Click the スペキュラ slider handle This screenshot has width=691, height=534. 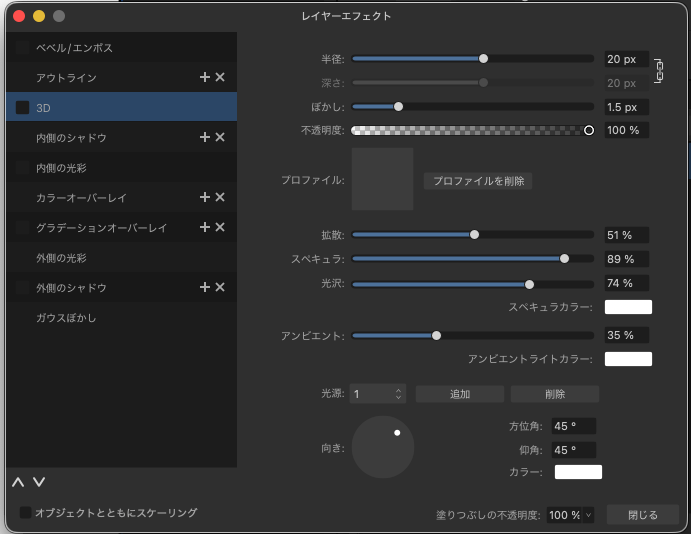click(565, 259)
